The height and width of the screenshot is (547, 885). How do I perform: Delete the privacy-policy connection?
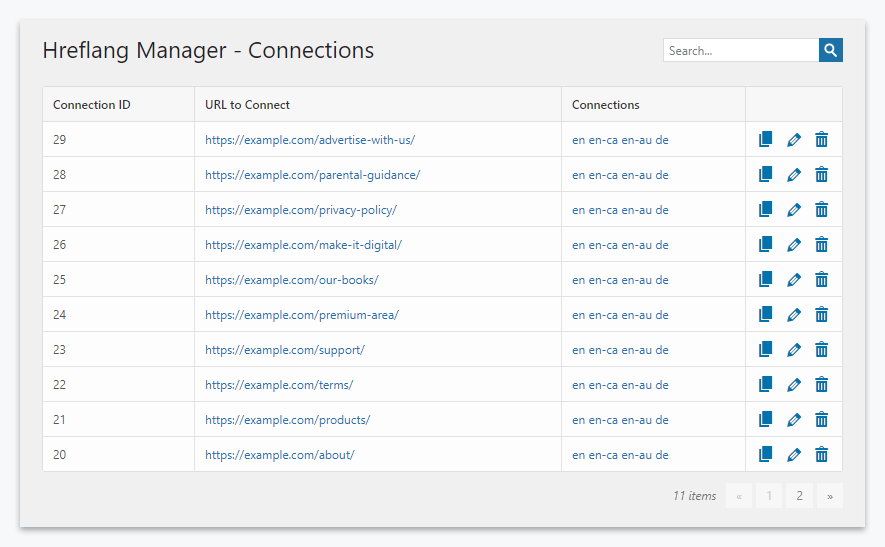(821, 210)
